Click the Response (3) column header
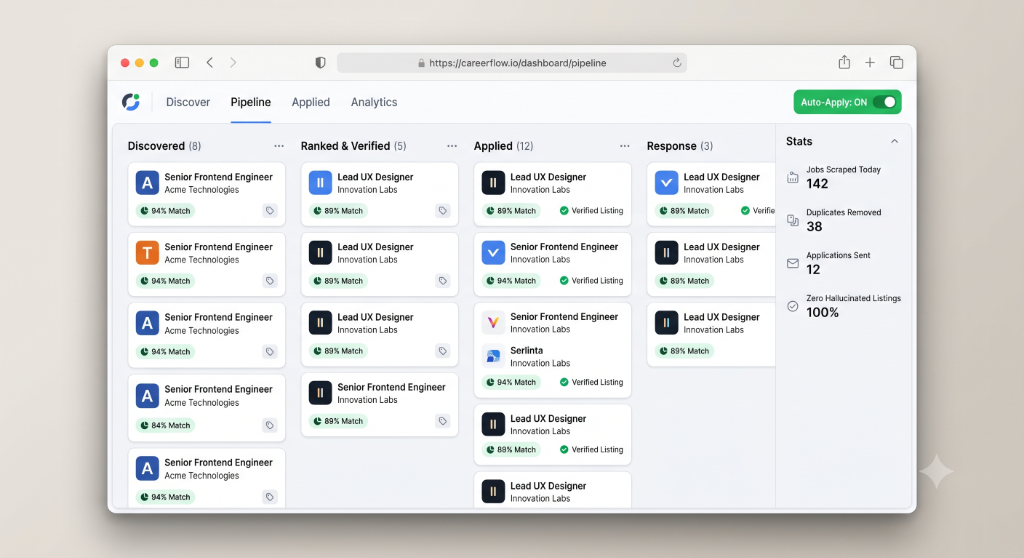The image size is (1024, 558). (680, 146)
